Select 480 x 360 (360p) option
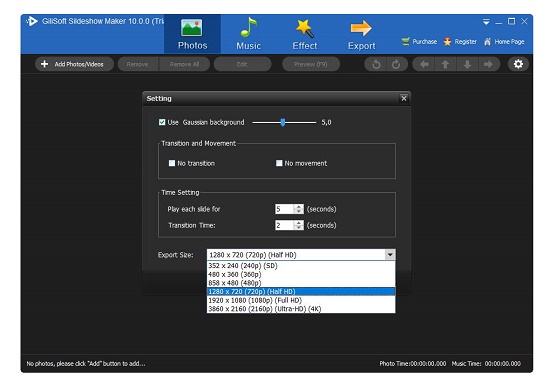Viewport: 550px width, 390px height. point(301,274)
